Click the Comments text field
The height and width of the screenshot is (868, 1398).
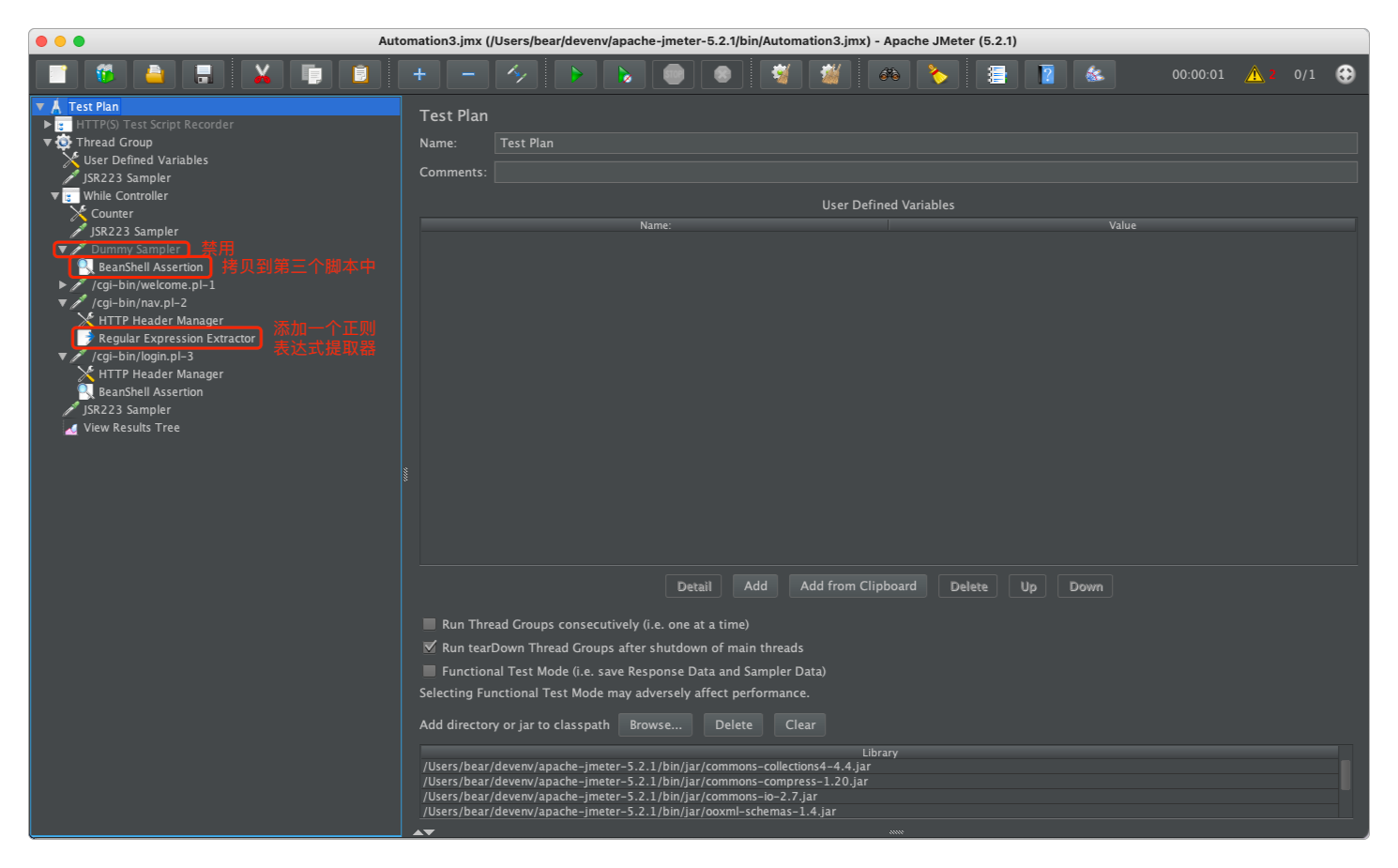[925, 172]
